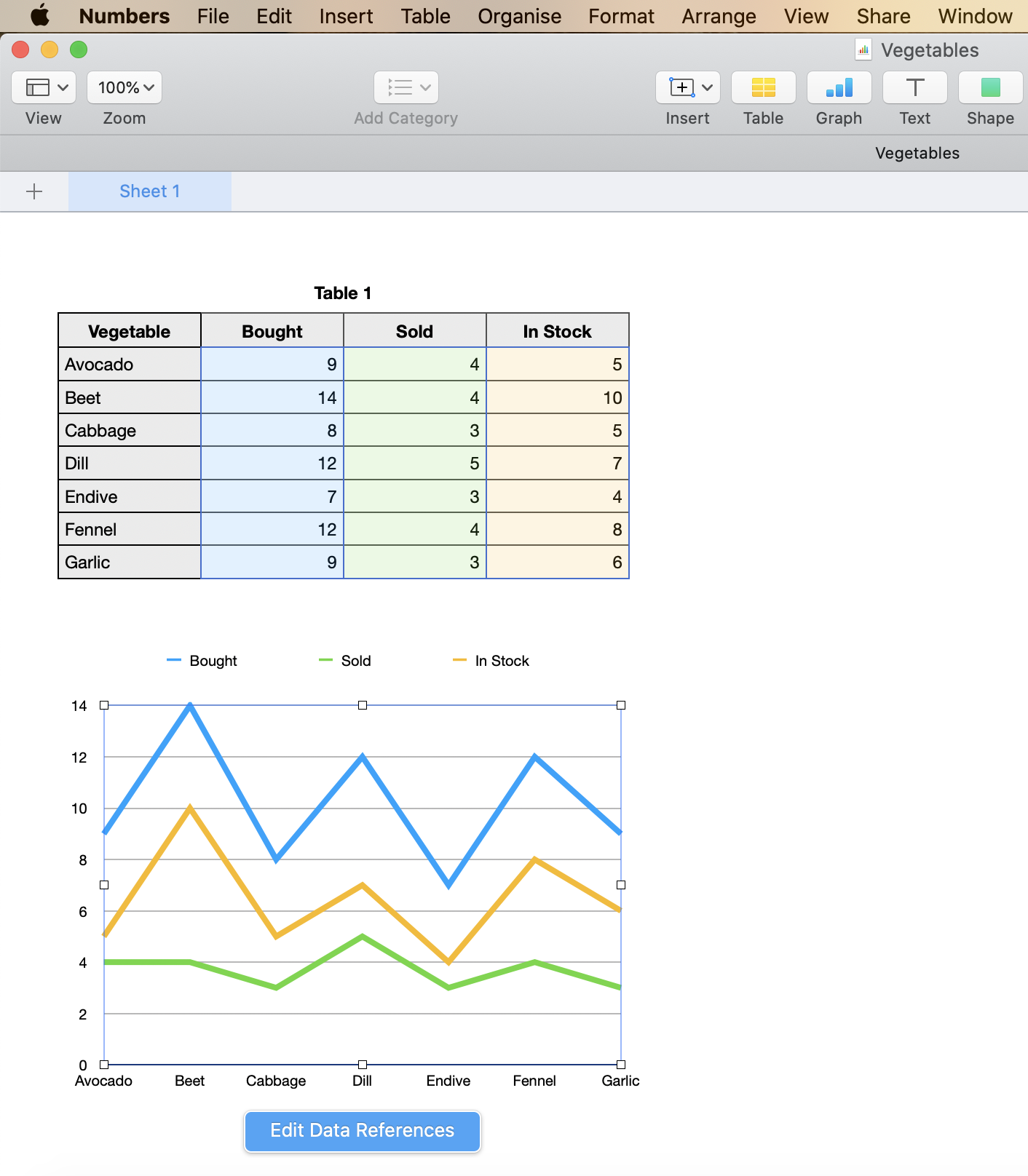
Task: Click the blue Bought legend swatch
Action: click(174, 661)
